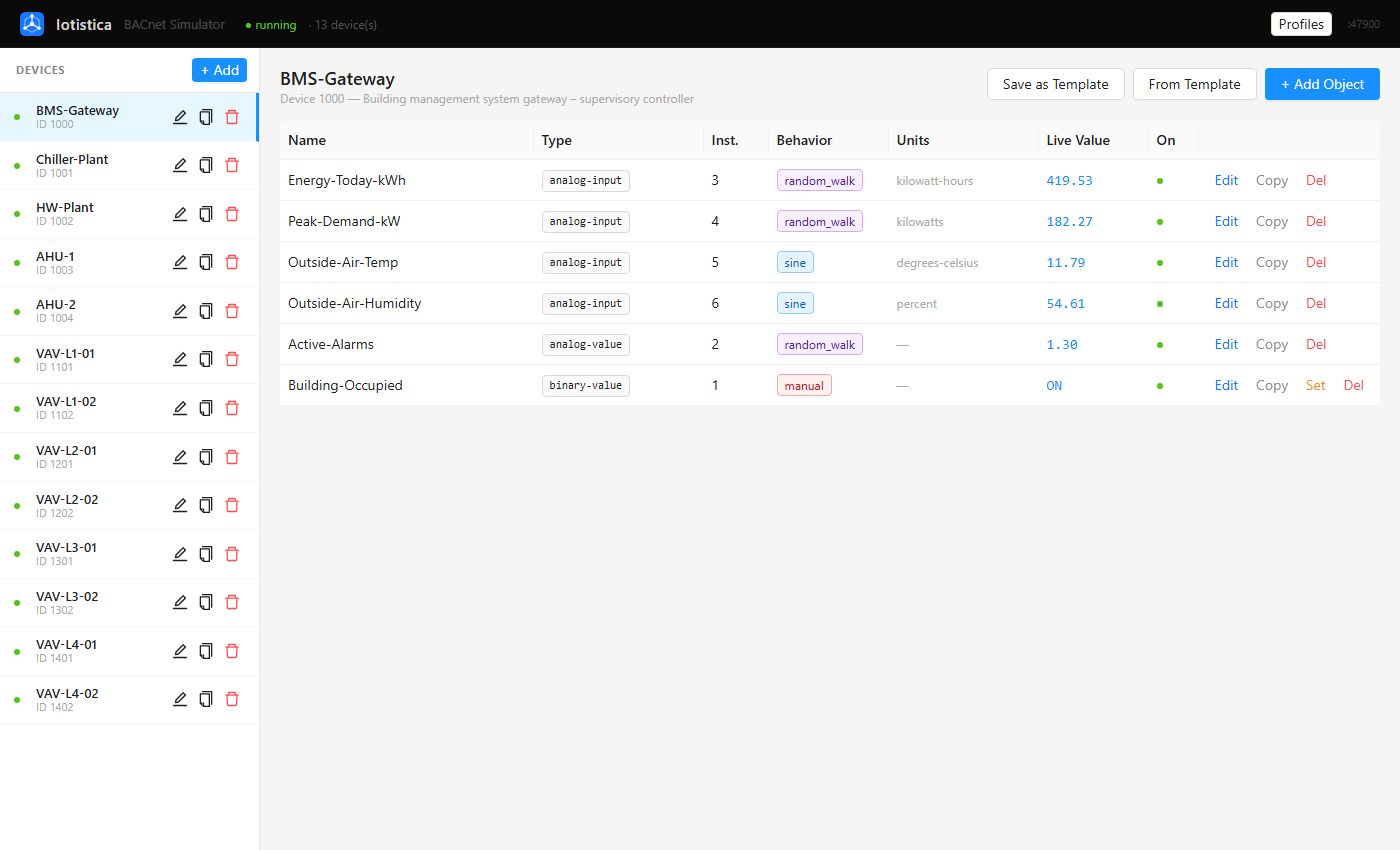Select the VAV-L3-02 device

(129, 602)
